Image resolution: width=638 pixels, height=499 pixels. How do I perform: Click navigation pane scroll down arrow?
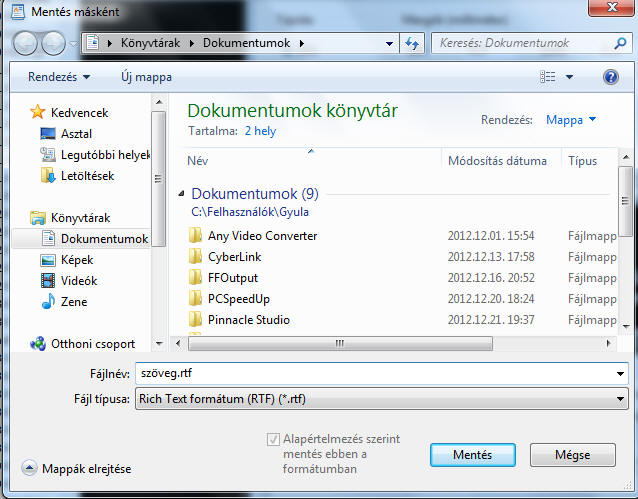tap(159, 344)
